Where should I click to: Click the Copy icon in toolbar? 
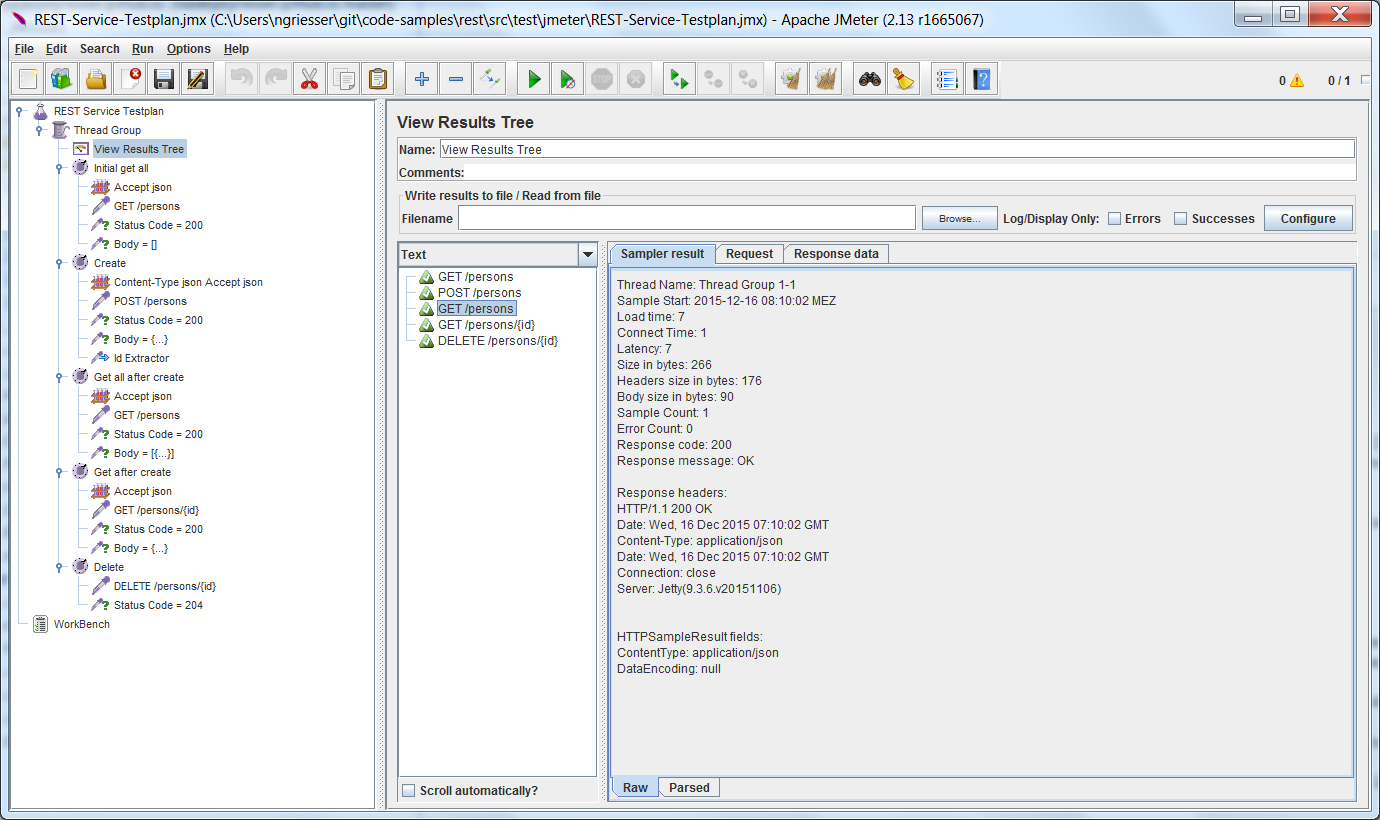343,79
